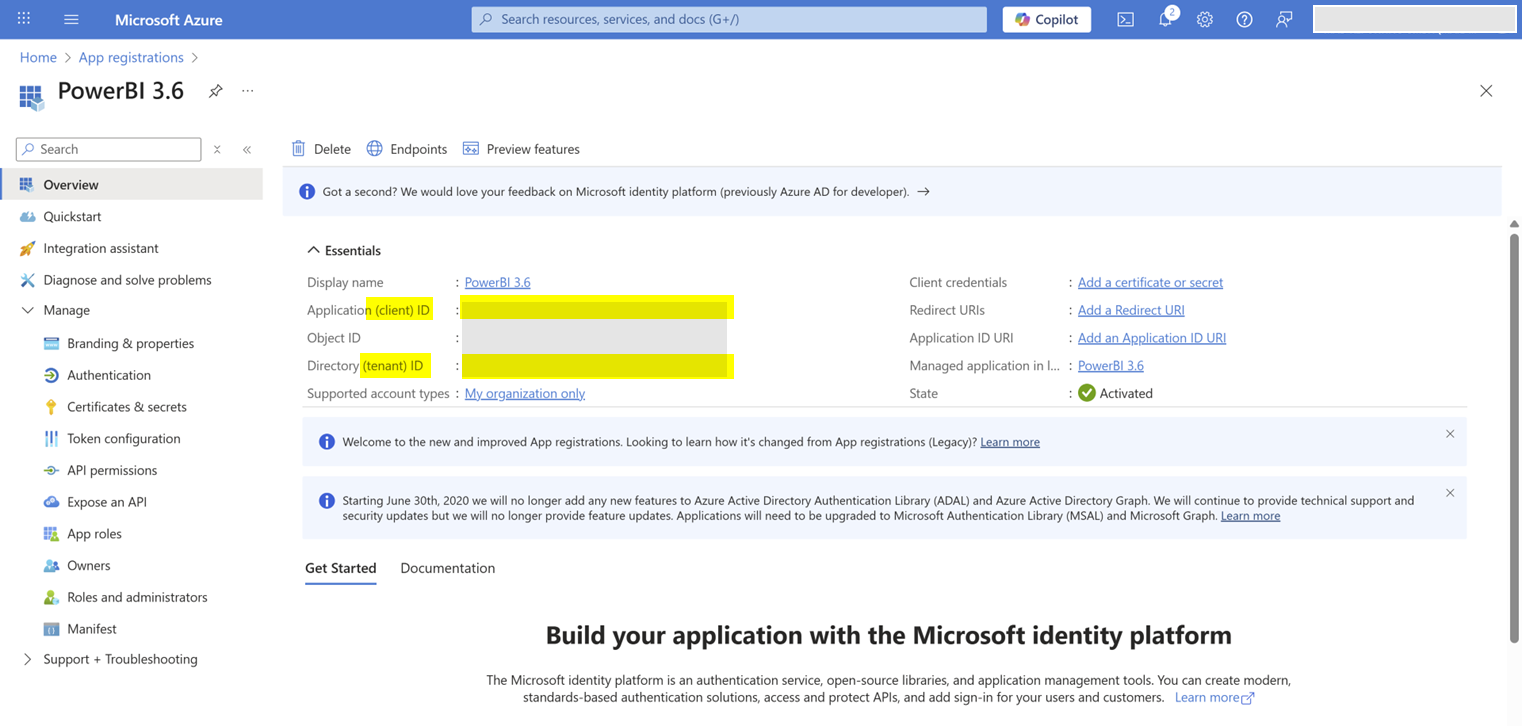
Task: Collapse the Essentials section
Action: click(x=313, y=250)
